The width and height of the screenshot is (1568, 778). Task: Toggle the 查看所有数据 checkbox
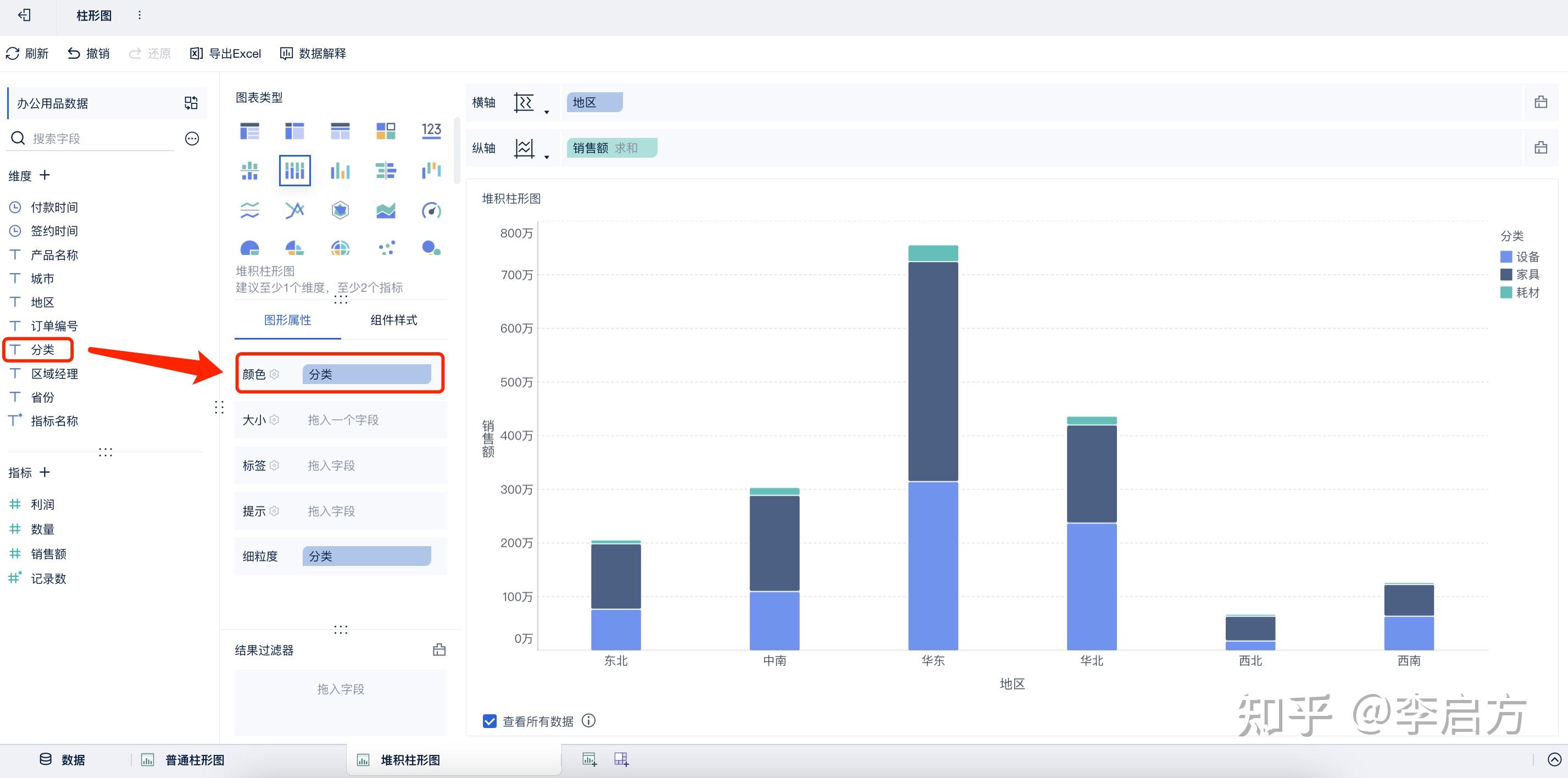click(490, 721)
